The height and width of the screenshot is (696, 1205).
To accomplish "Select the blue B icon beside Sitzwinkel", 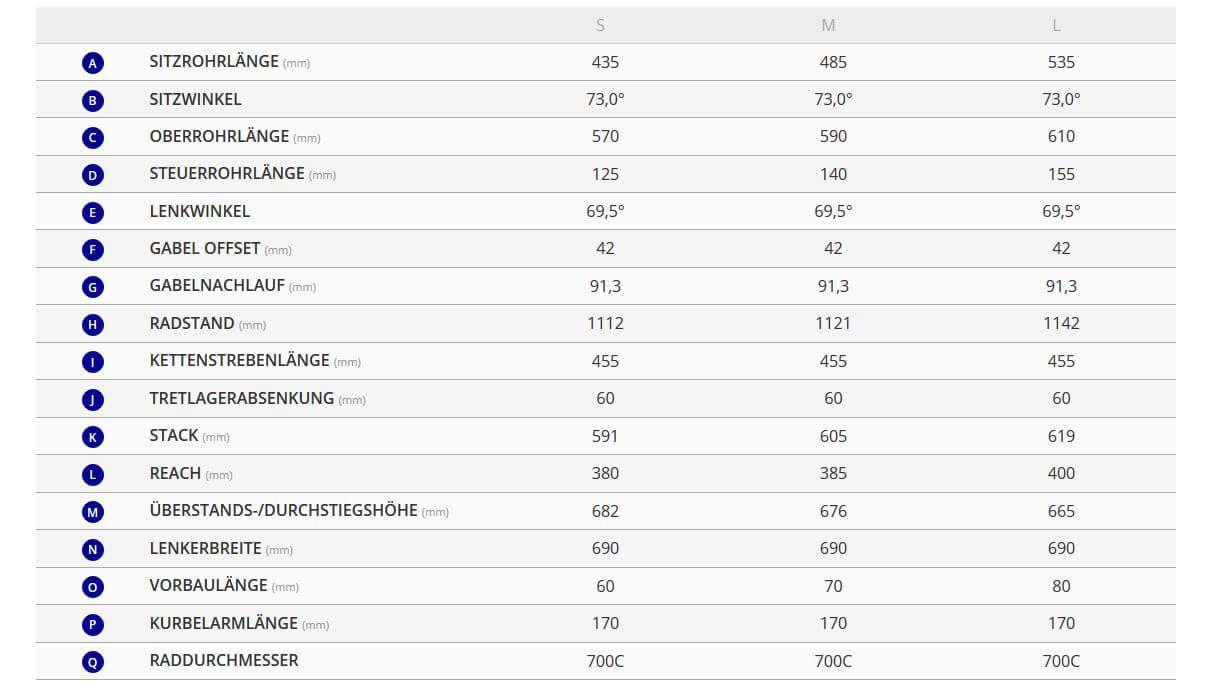I will [x=93, y=100].
